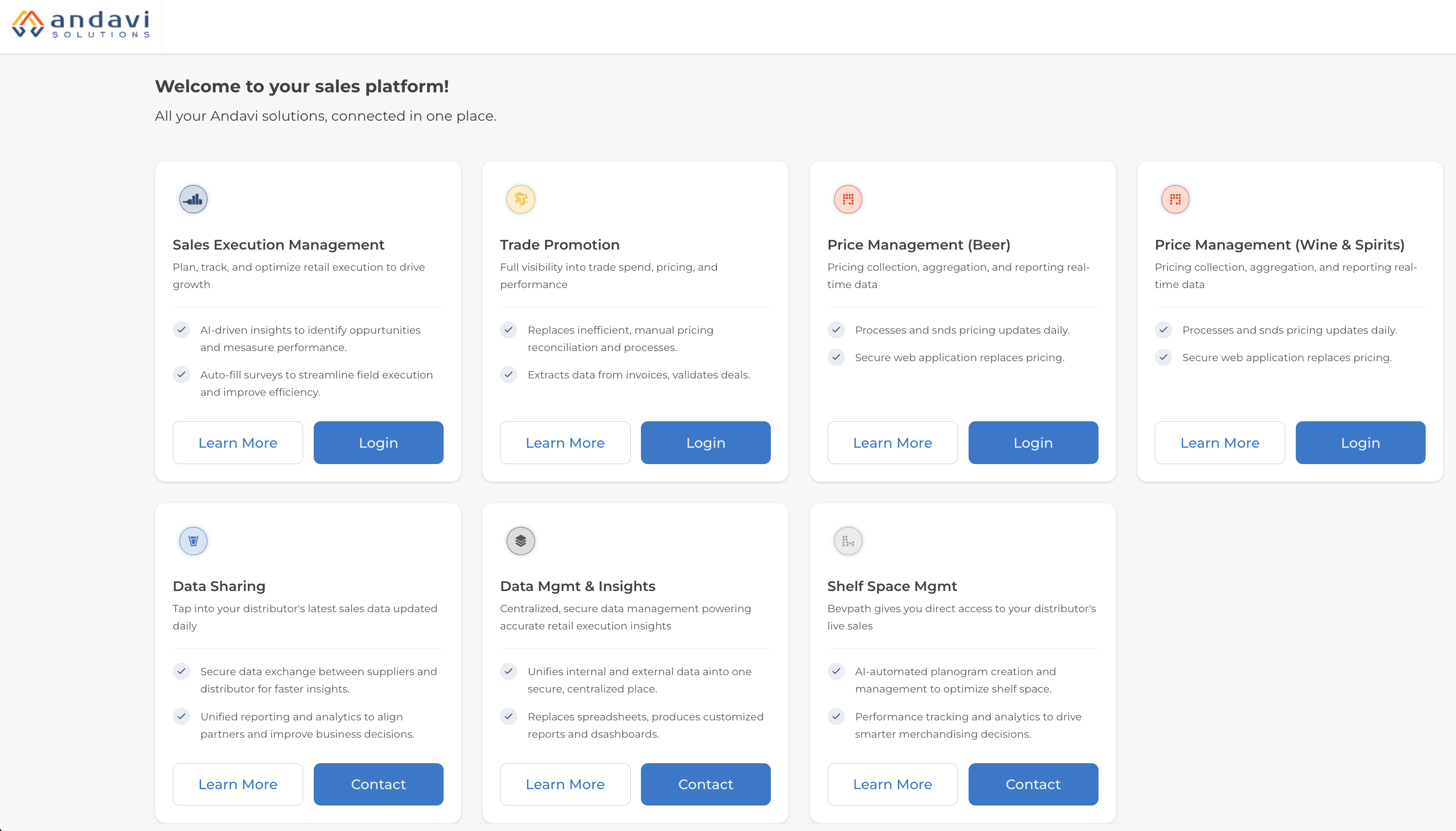Open Learn More for Trade Promotion
The height and width of the screenshot is (831, 1456).
[x=565, y=442]
